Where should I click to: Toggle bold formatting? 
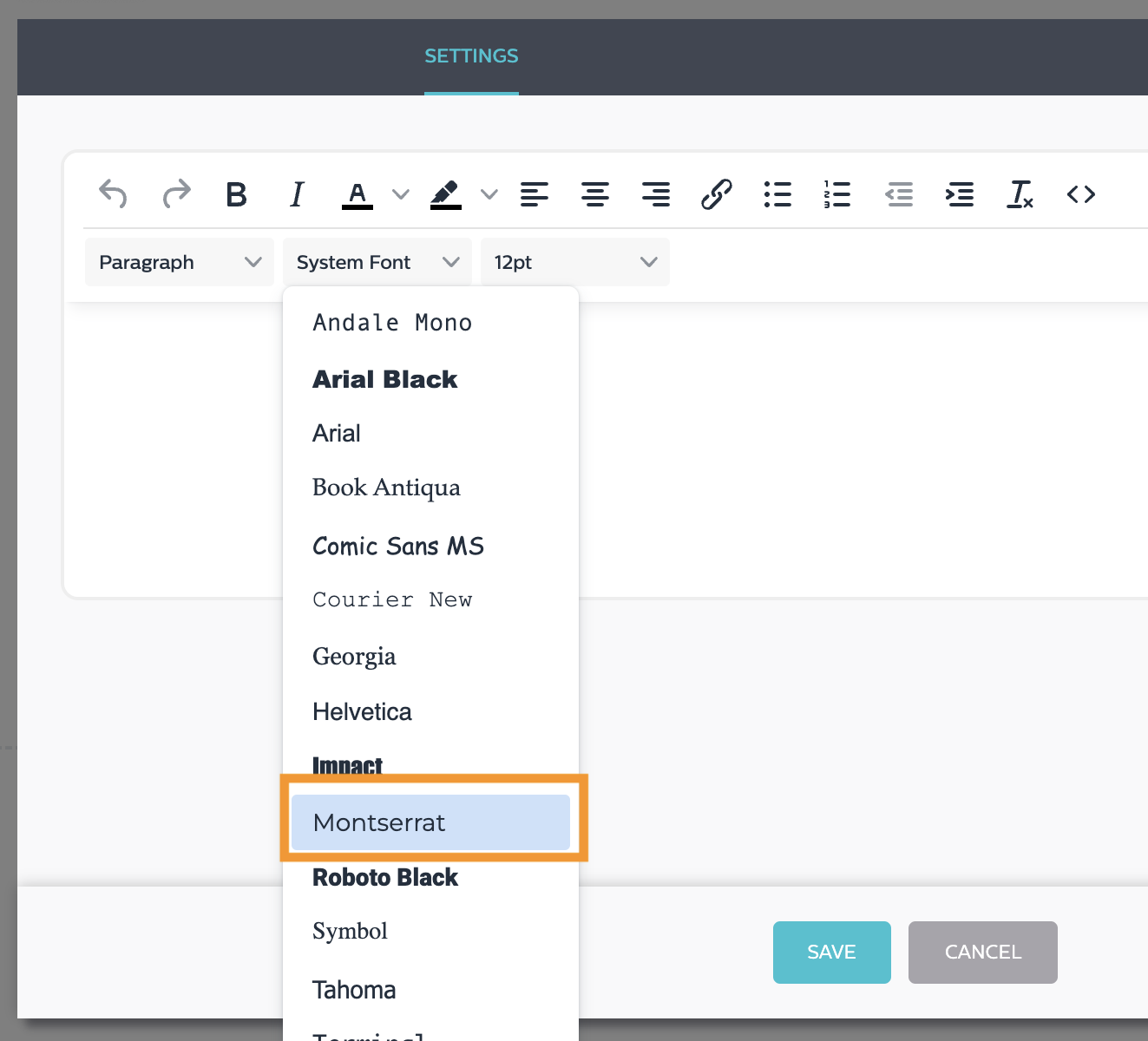point(236,194)
